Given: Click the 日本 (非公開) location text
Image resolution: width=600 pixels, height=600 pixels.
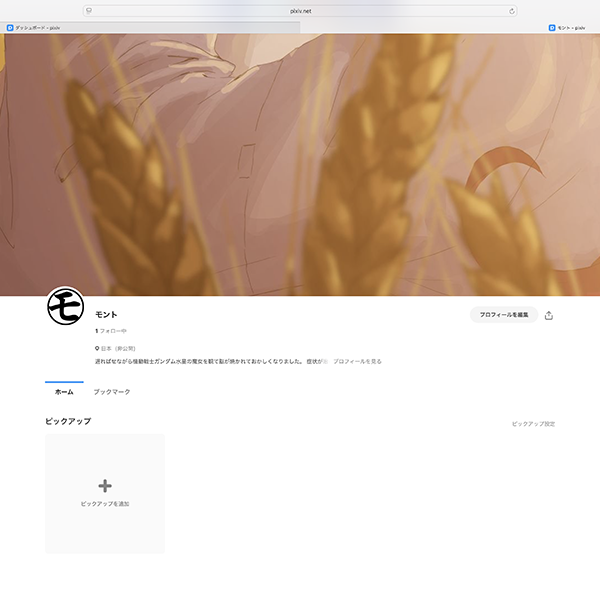Looking at the screenshot, I should click(118, 349).
